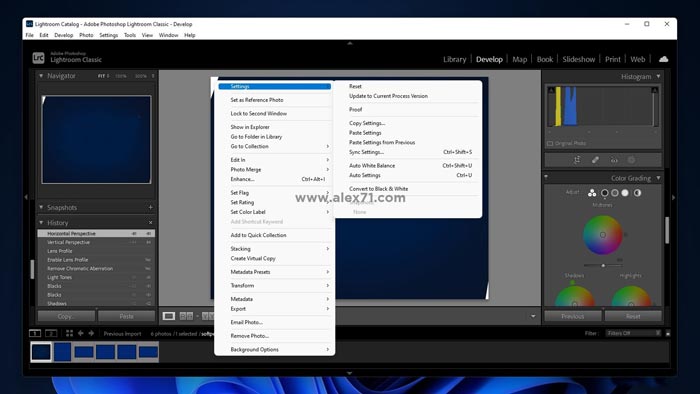Show the three-wheel view in Color Grading
This screenshot has width=700, height=394.
click(592, 193)
